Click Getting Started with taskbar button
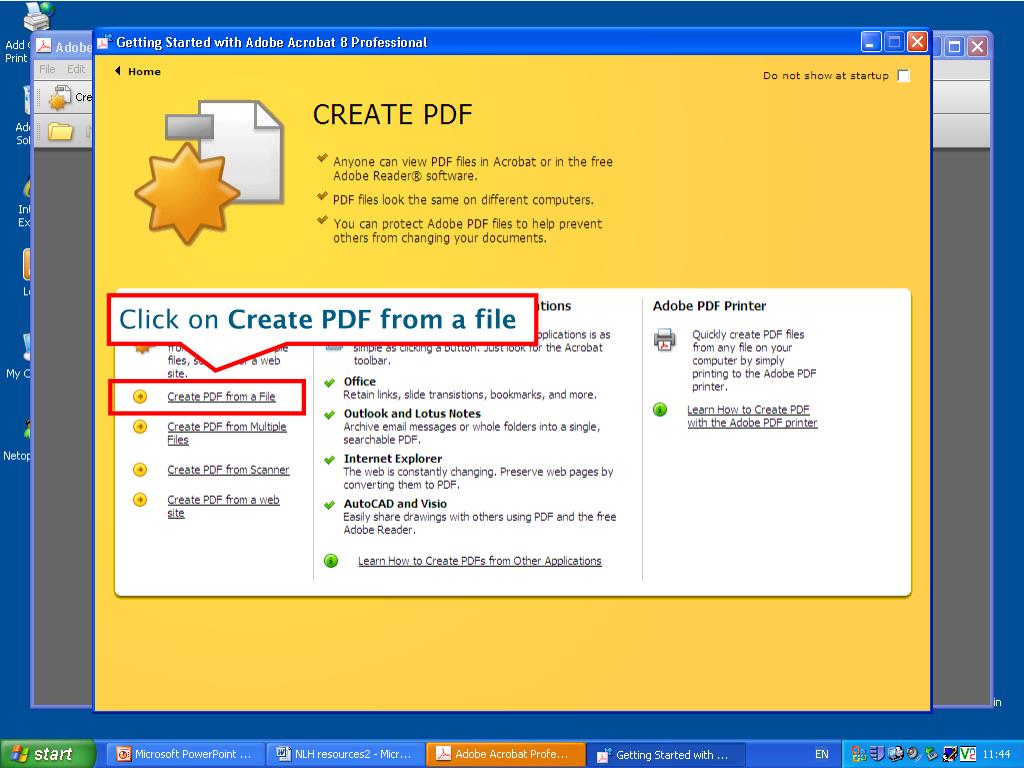 [665, 754]
